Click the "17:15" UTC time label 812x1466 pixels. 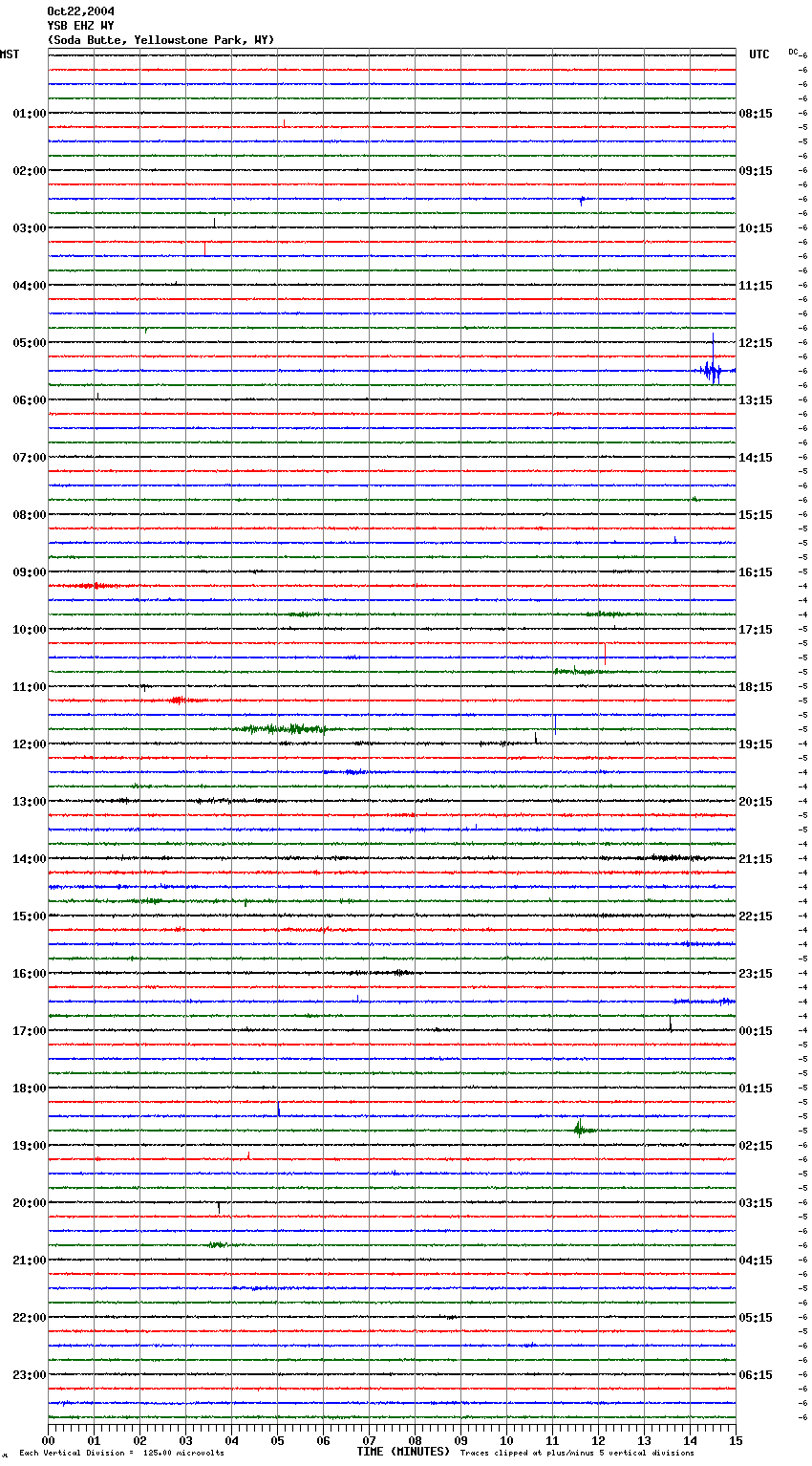[x=756, y=630]
